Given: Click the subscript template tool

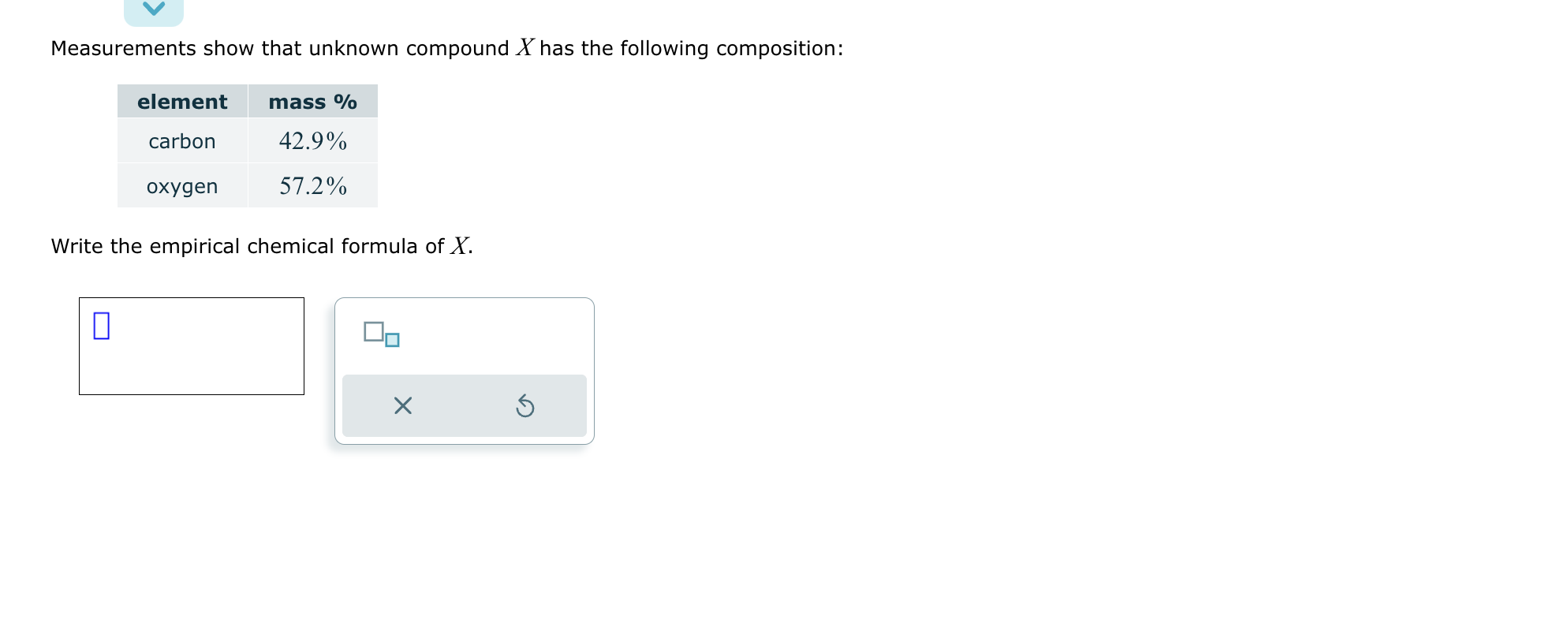Looking at the screenshot, I should (382, 334).
